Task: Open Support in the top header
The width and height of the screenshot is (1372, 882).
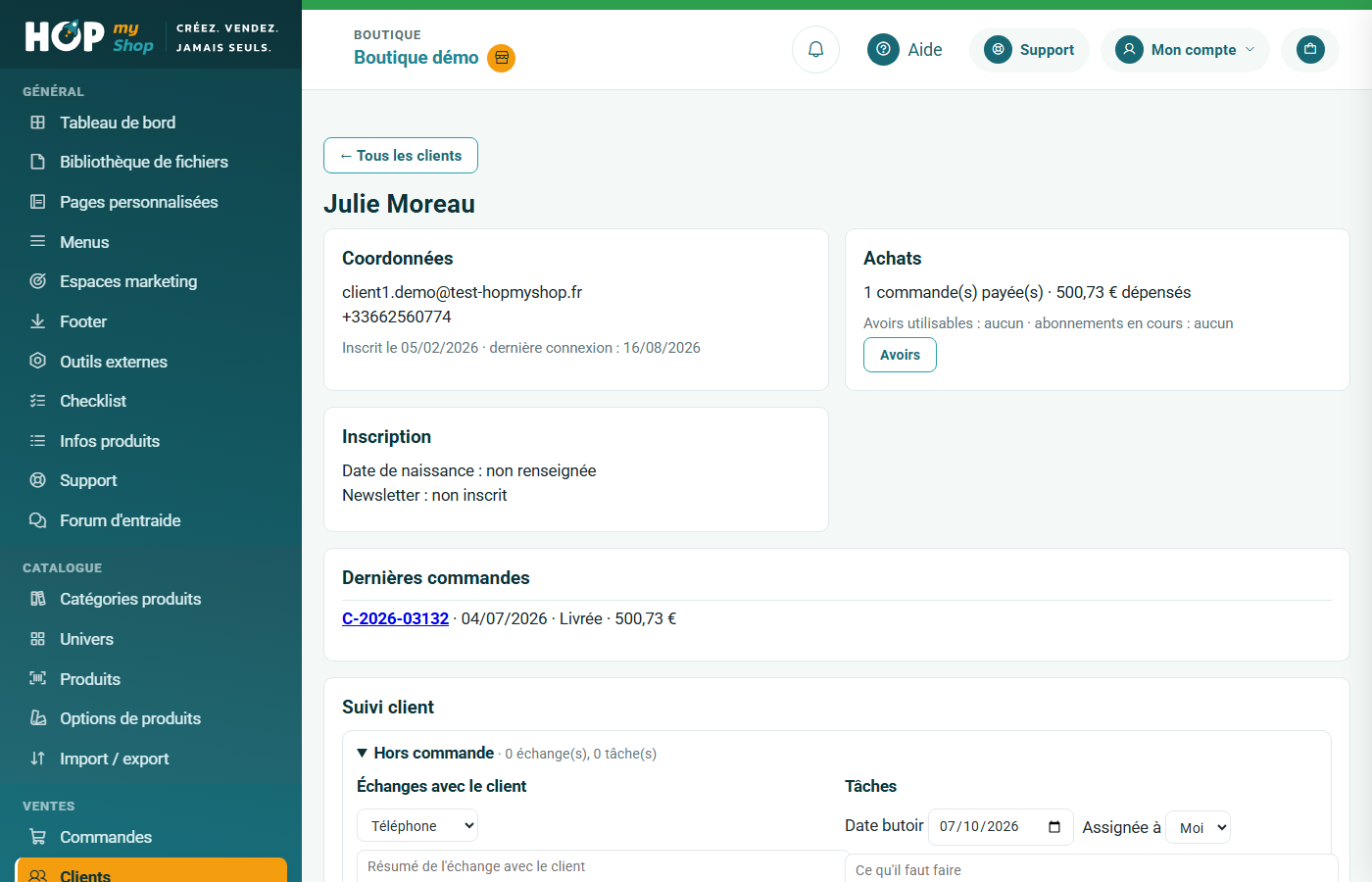Action: [x=1029, y=50]
